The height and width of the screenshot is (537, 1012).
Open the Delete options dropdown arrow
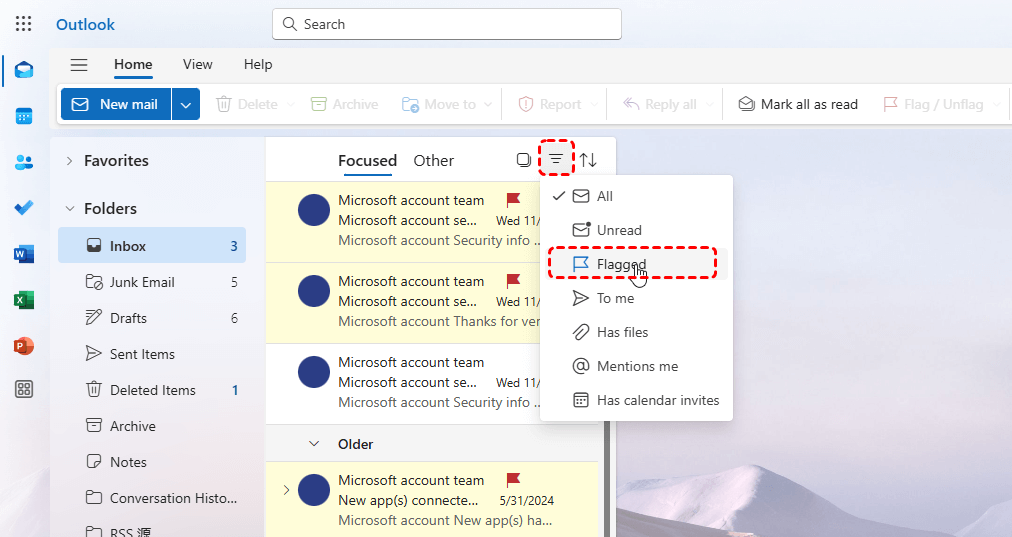(x=290, y=105)
